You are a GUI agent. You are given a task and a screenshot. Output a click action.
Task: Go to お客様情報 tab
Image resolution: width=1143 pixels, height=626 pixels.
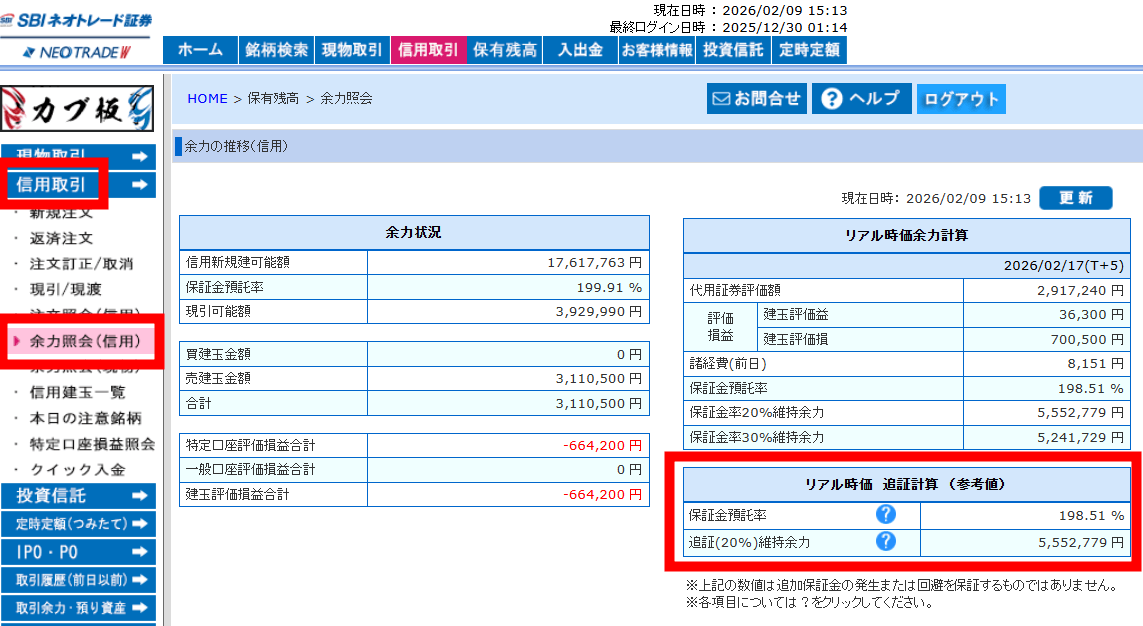tap(656, 50)
